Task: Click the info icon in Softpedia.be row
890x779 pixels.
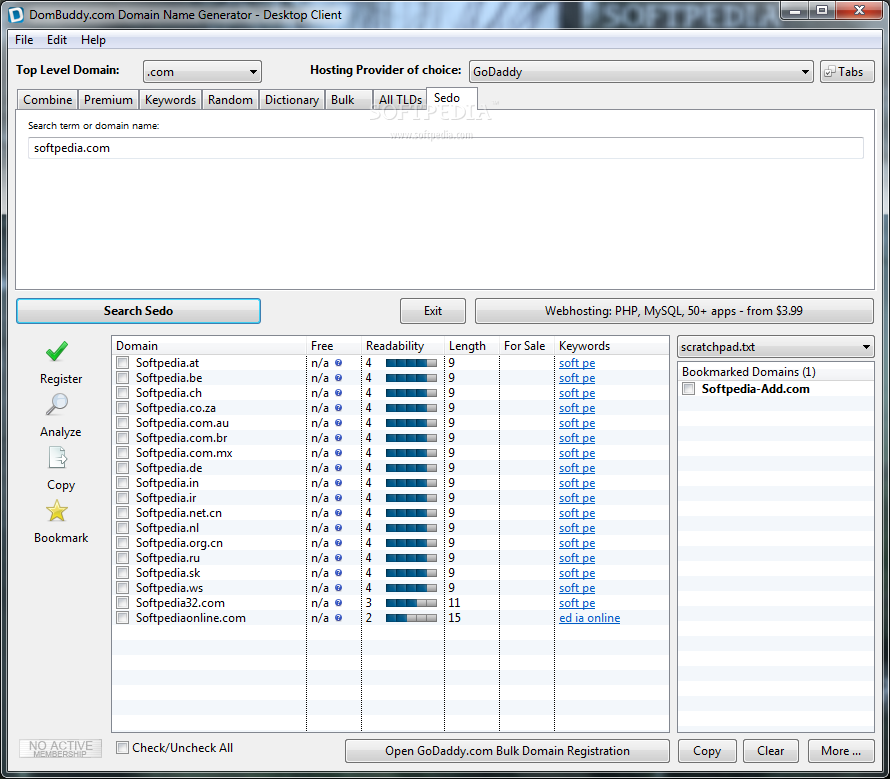Action: 338,378
